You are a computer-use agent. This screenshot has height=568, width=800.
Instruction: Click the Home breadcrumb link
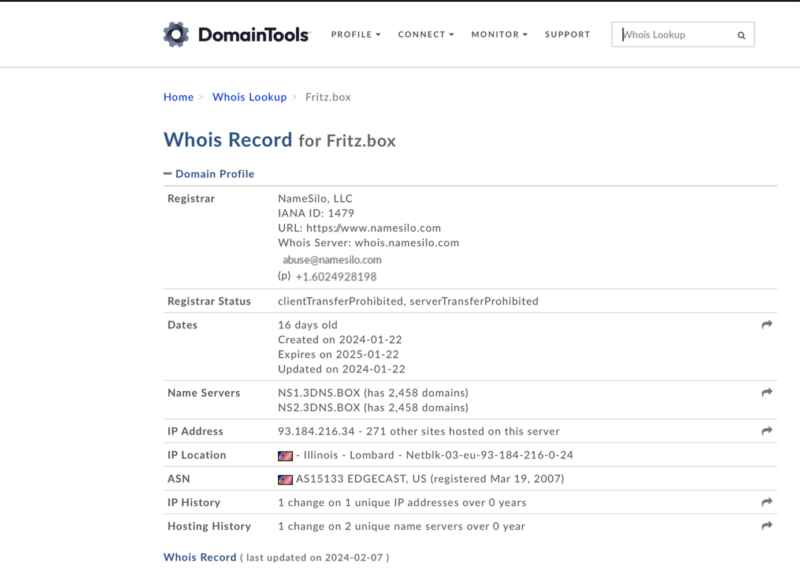click(x=178, y=97)
